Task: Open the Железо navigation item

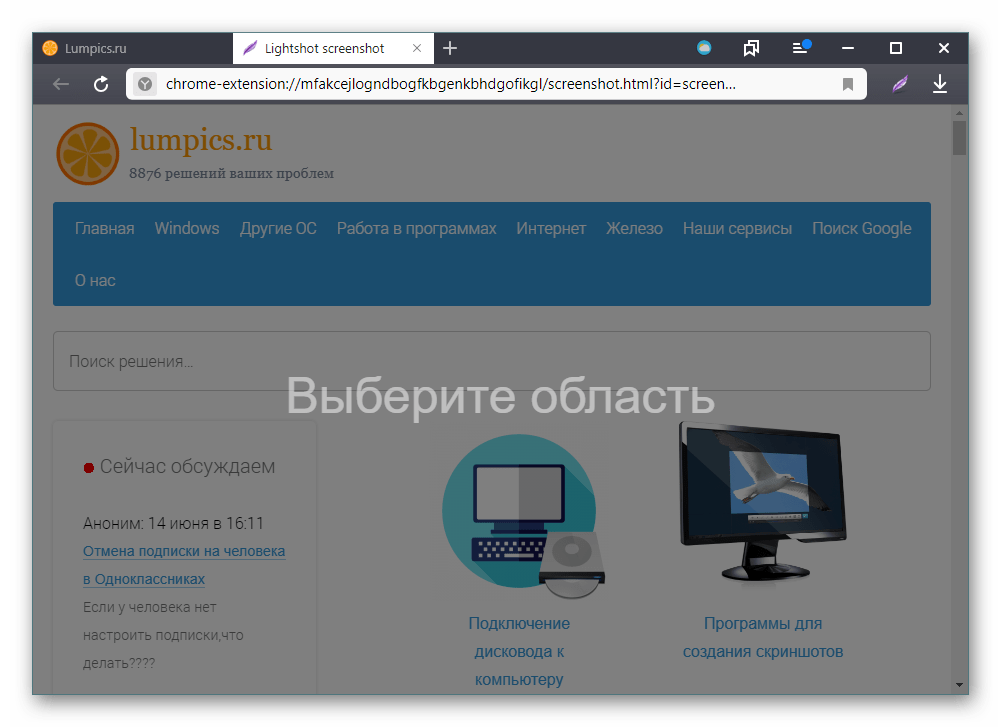Action: [634, 228]
